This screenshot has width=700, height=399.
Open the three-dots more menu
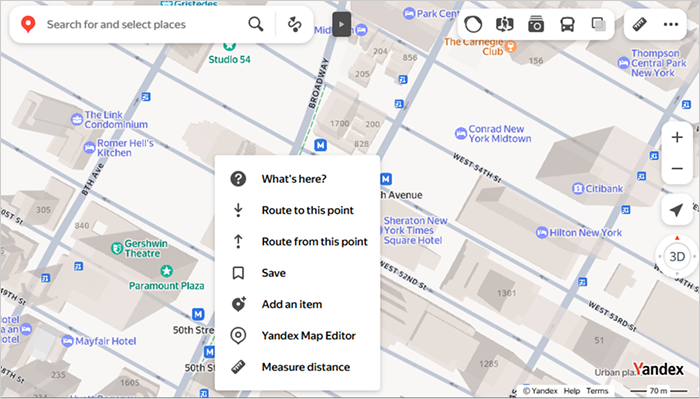tap(671, 24)
